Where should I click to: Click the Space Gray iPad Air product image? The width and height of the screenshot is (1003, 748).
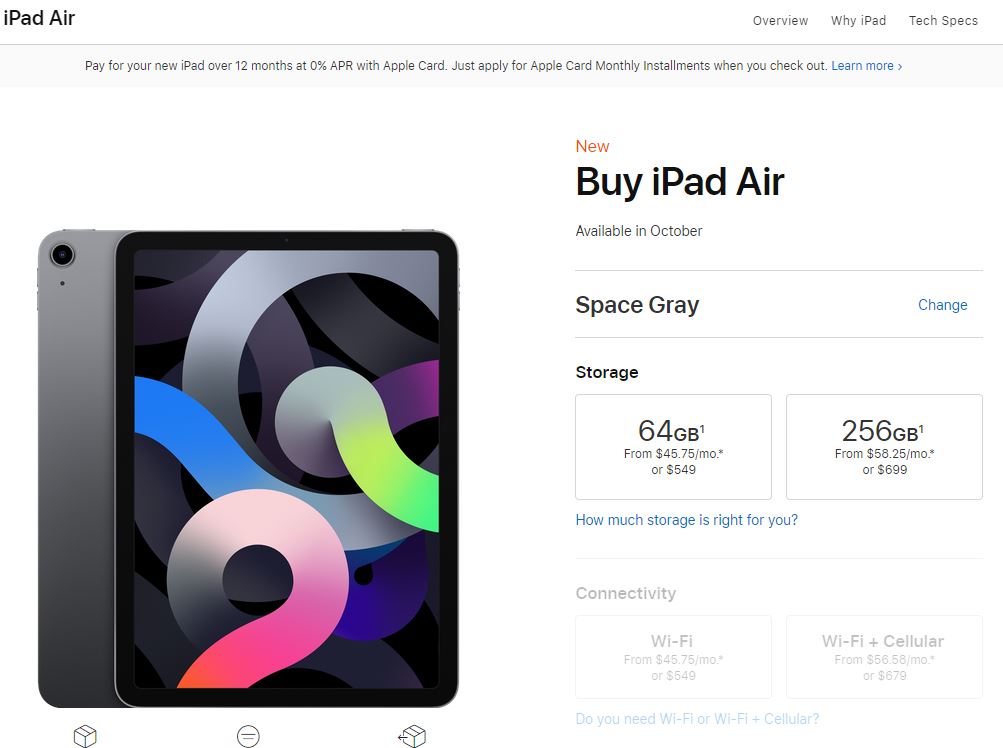[x=248, y=468]
